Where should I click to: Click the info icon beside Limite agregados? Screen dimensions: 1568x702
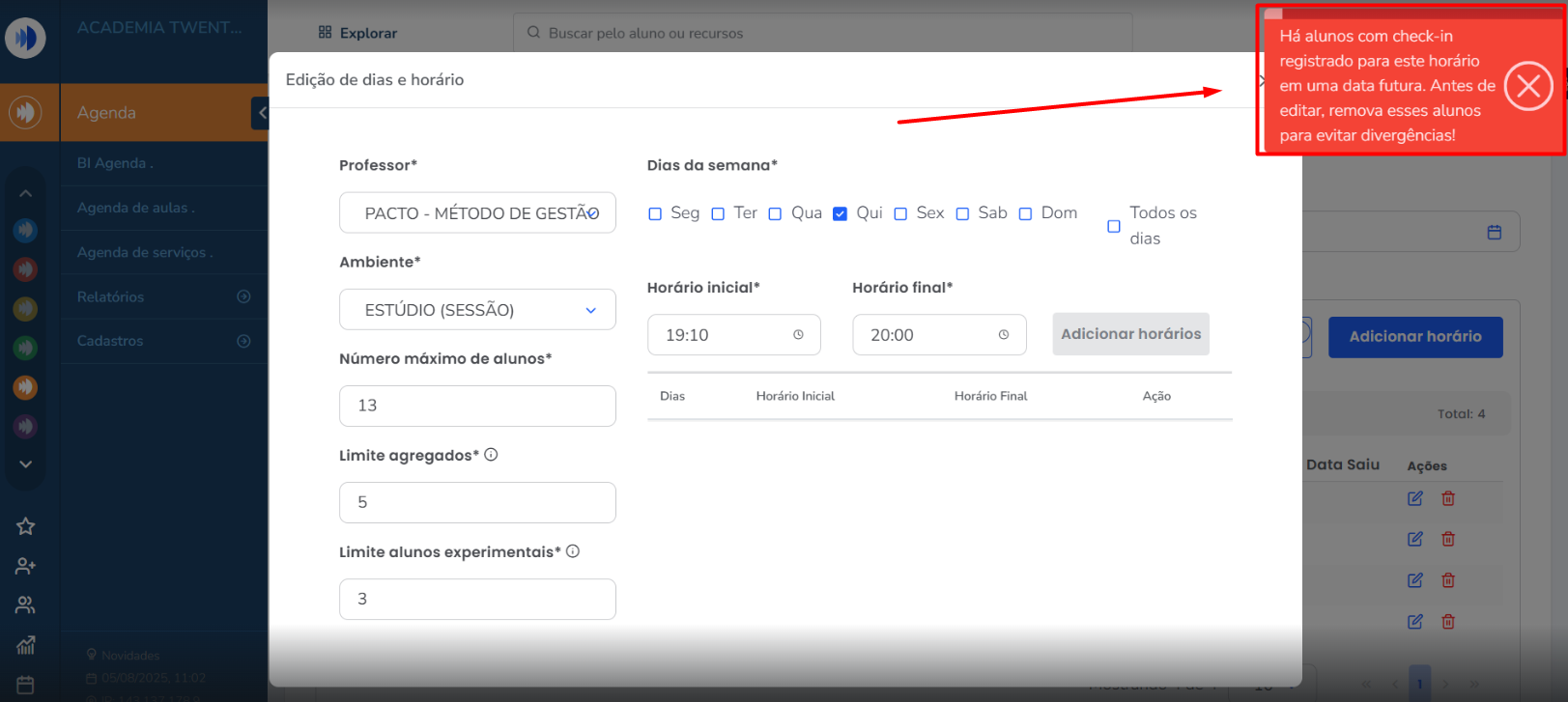tap(491, 455)
